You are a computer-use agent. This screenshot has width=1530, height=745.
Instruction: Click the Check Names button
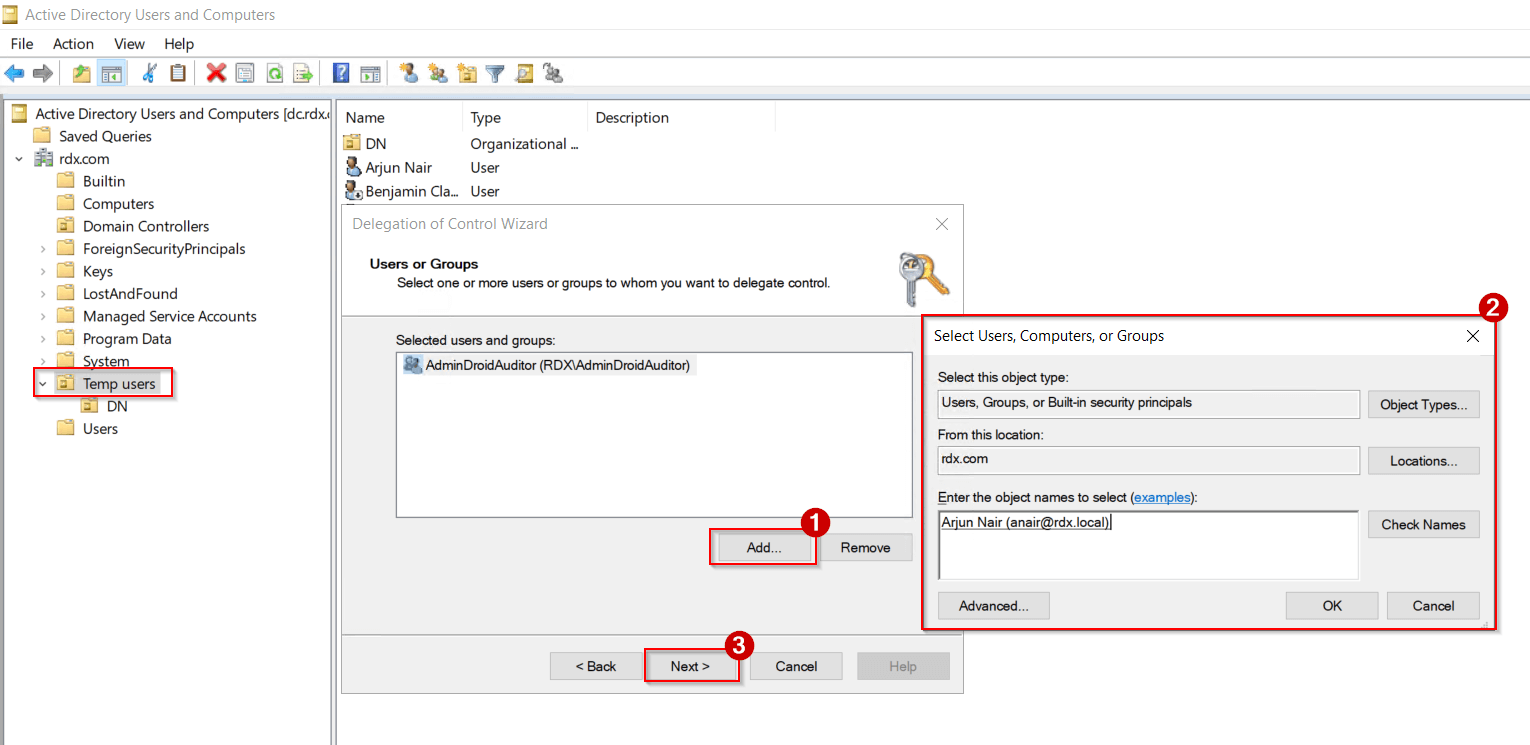pyautogui.click(x=1423, y=524)
